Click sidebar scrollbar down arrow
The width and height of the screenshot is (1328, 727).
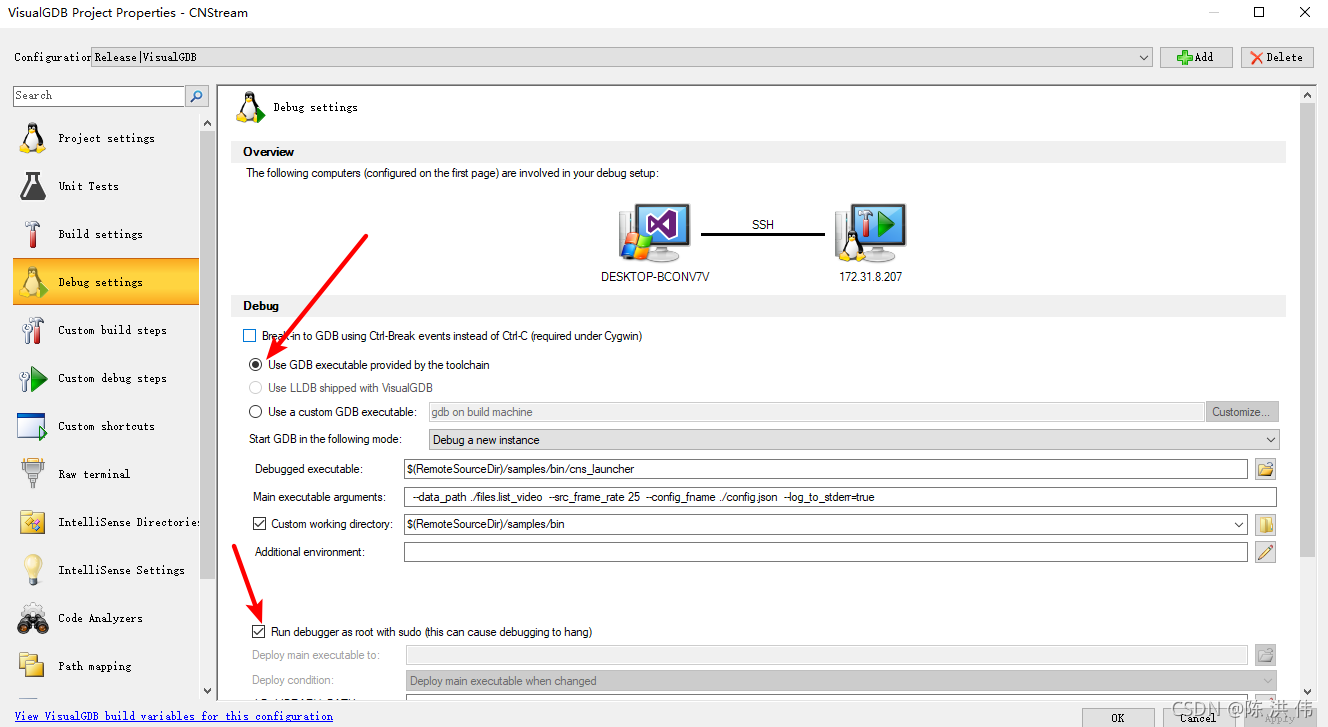208,691
